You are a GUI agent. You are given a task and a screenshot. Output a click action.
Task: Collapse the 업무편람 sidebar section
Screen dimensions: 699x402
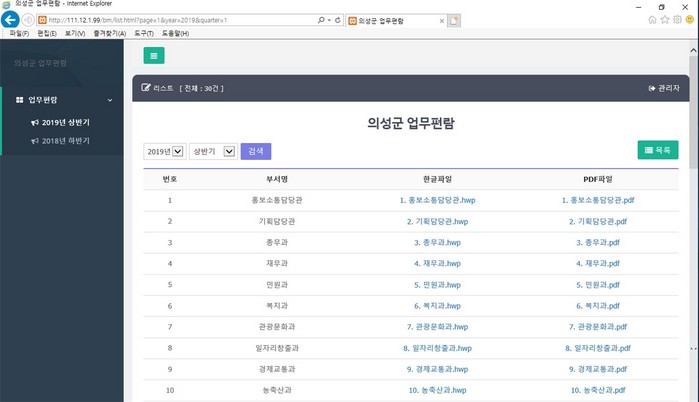(108, 100)
